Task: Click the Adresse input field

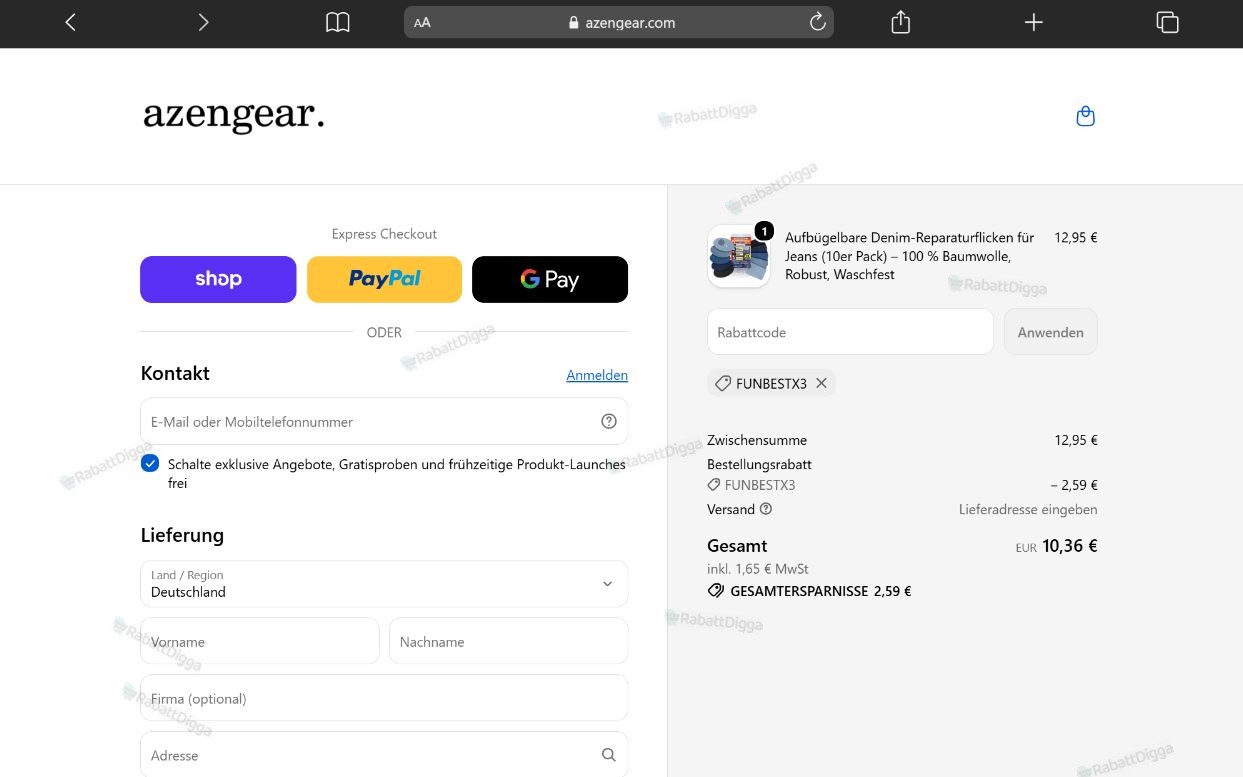Action: 384,755
